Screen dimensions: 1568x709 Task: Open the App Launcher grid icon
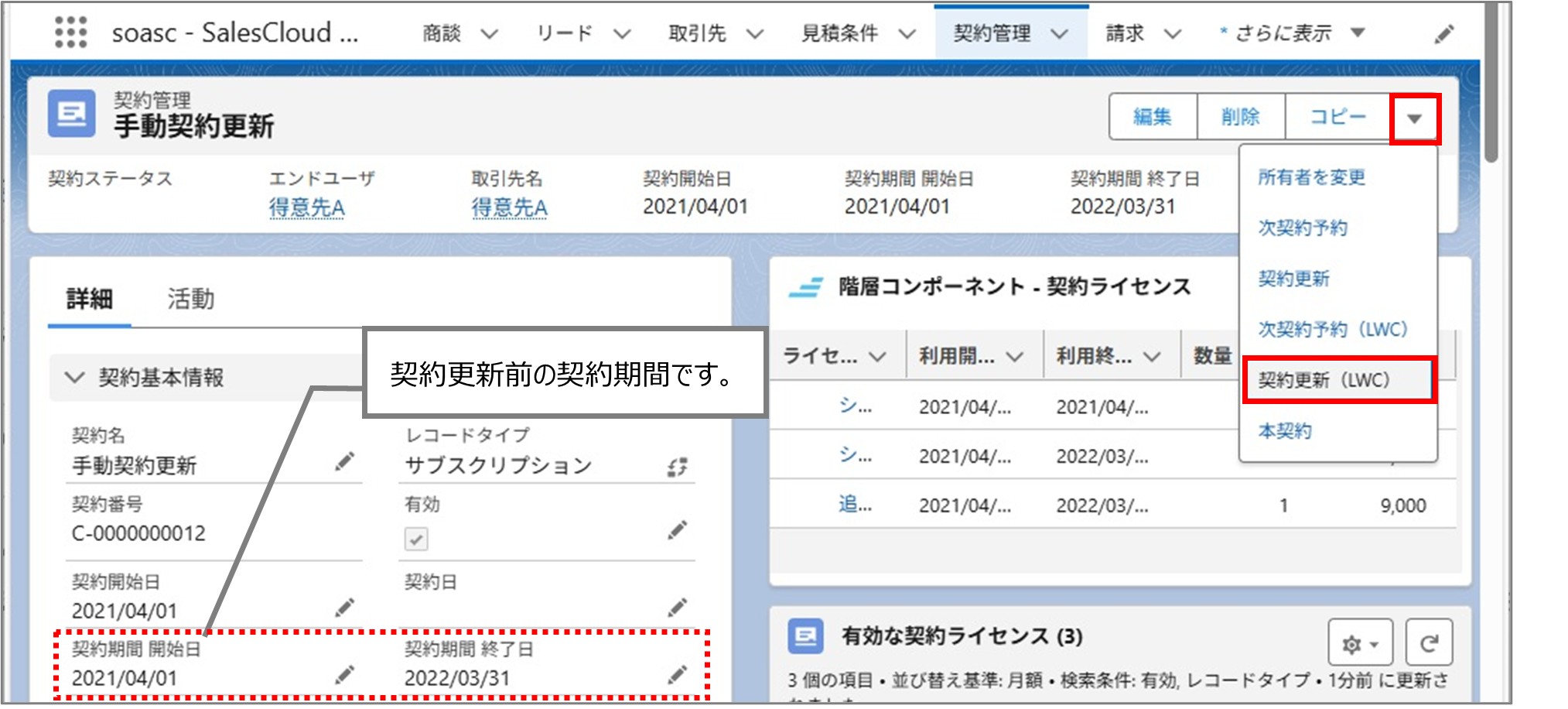tap(70, 33)
